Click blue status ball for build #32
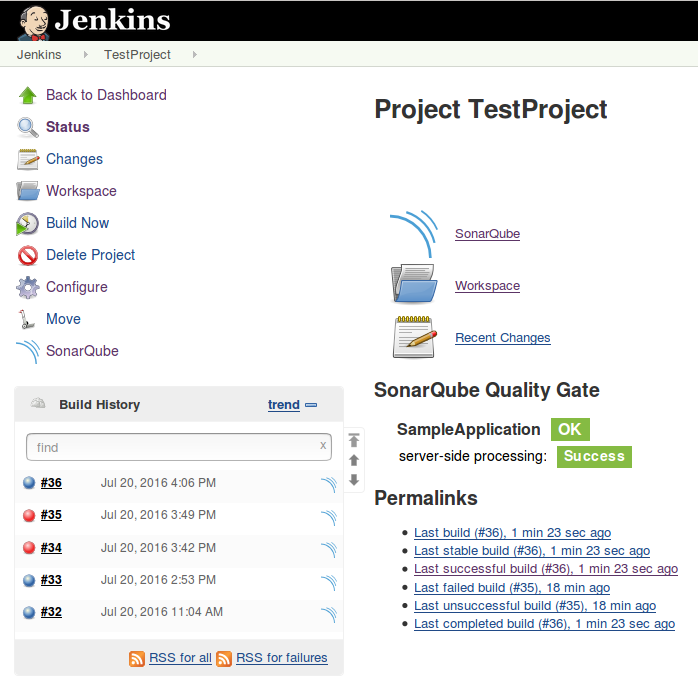 point(29,612)
